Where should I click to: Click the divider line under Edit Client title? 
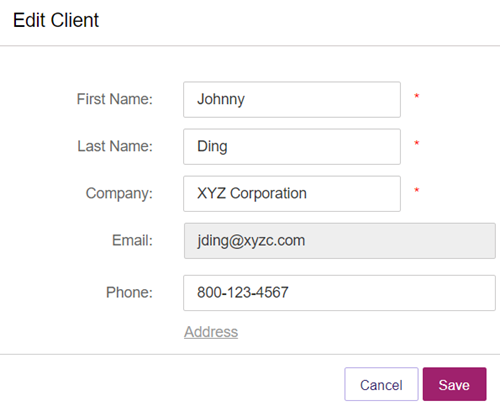(250, 45)
